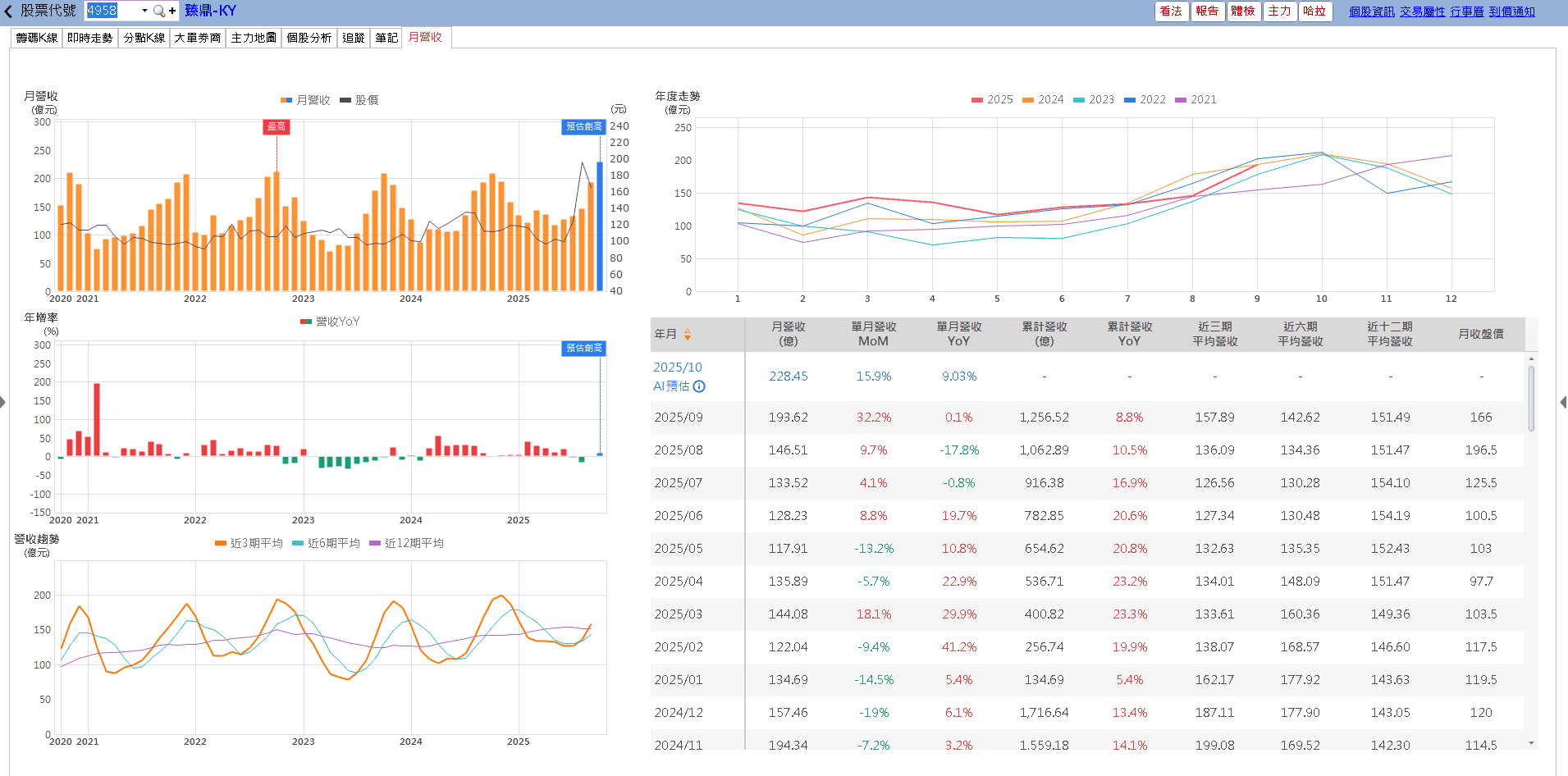The image size is (1568, 776).
Task: Open the stock code dropdown arrow
Action: tap(144, 11)
